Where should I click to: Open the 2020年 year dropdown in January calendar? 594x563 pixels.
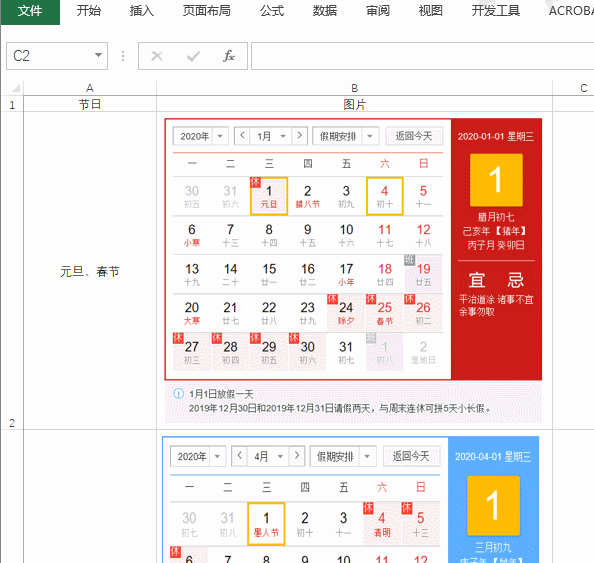click(201, 136)
